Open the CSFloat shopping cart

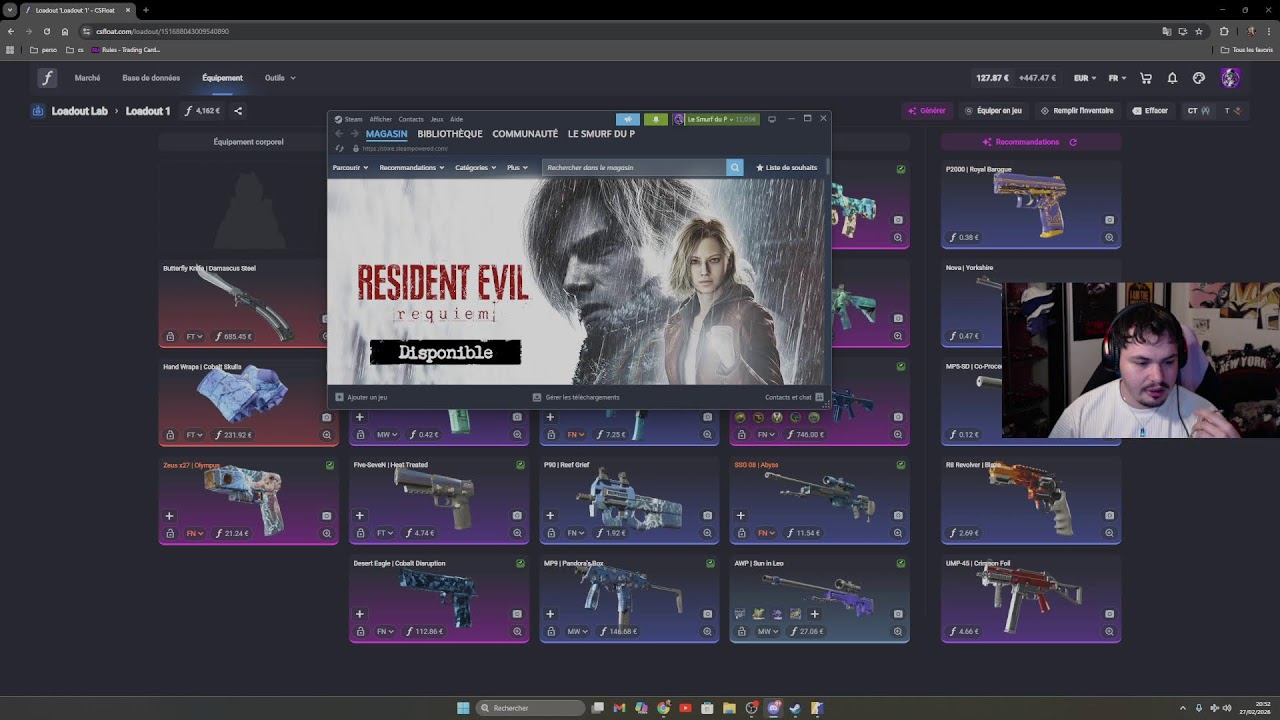pos(1146,78)
